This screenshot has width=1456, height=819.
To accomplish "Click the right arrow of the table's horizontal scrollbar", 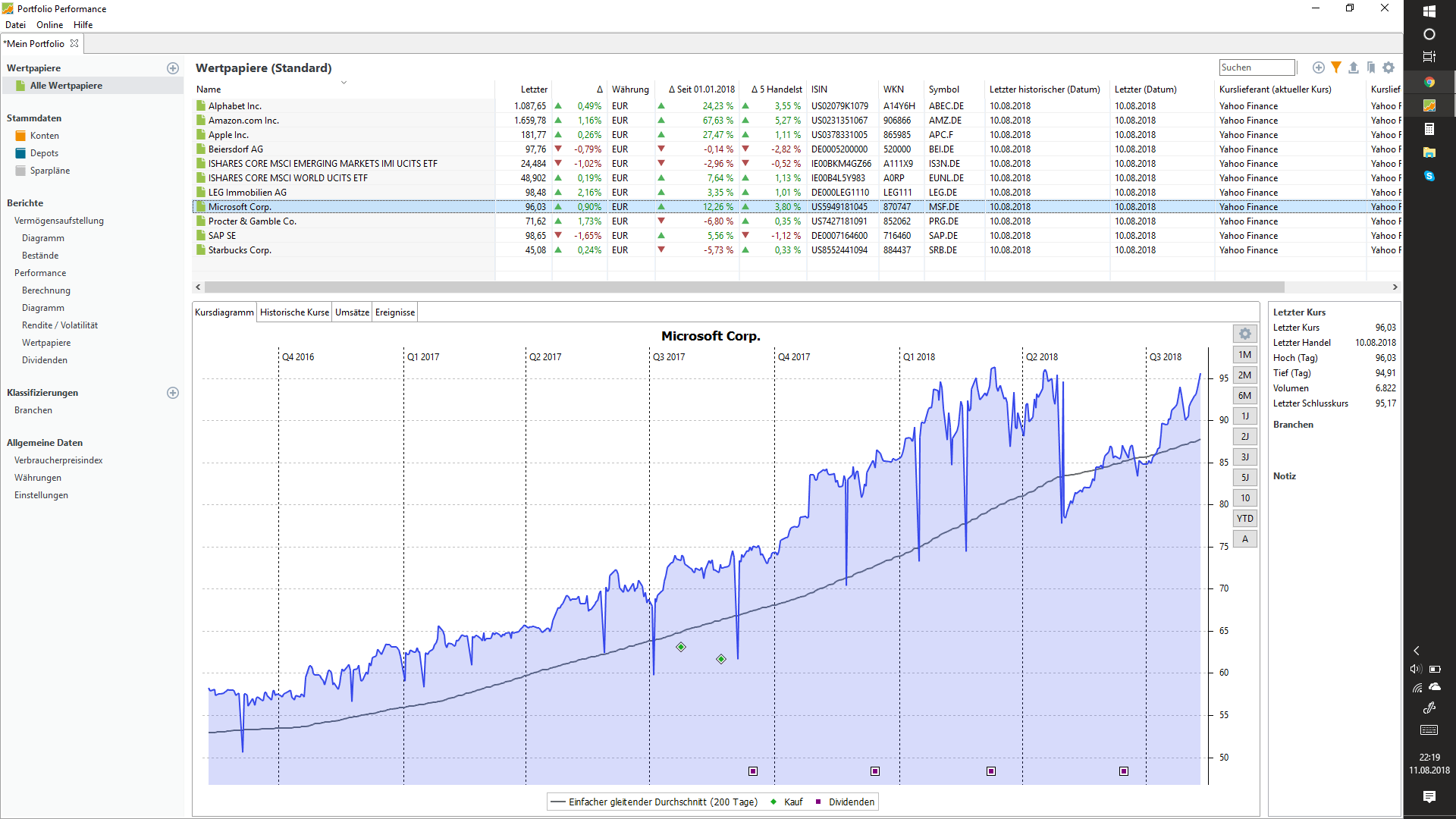I will pyautogui.click(x=1395, y=287).
